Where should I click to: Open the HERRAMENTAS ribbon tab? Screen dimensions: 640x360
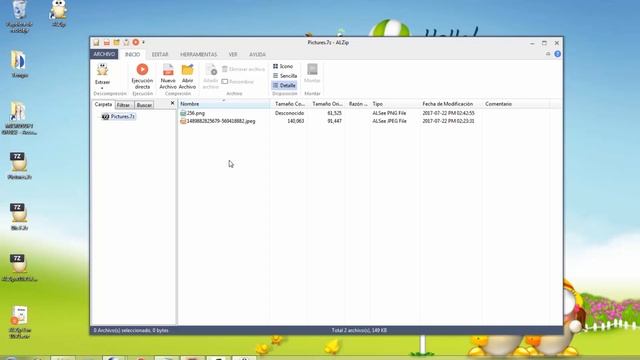click(x=199, y=54)
